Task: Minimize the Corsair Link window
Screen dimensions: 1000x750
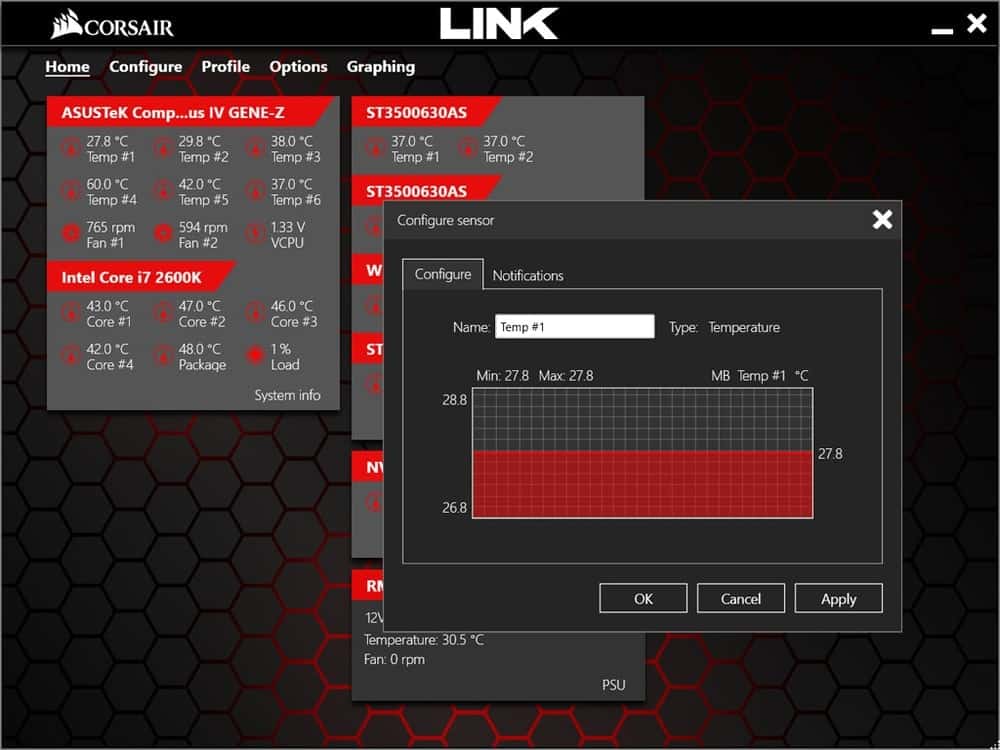Action: coord(941,29)
